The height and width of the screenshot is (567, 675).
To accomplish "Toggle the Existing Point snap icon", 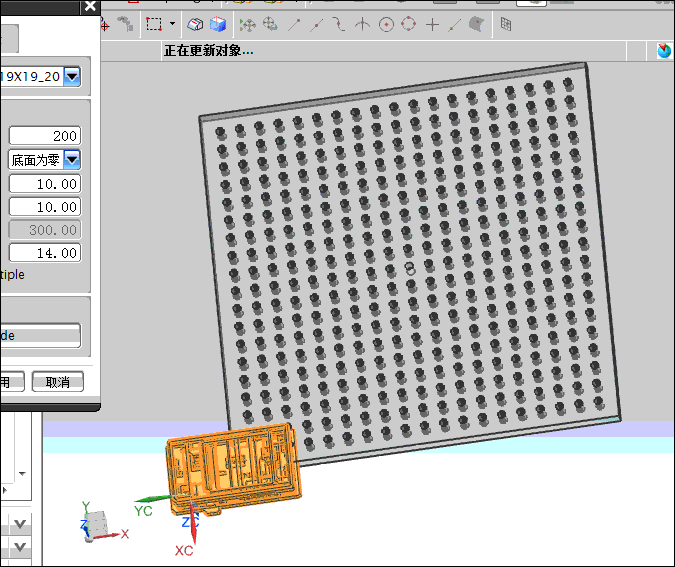I will [x=432, y=25].
